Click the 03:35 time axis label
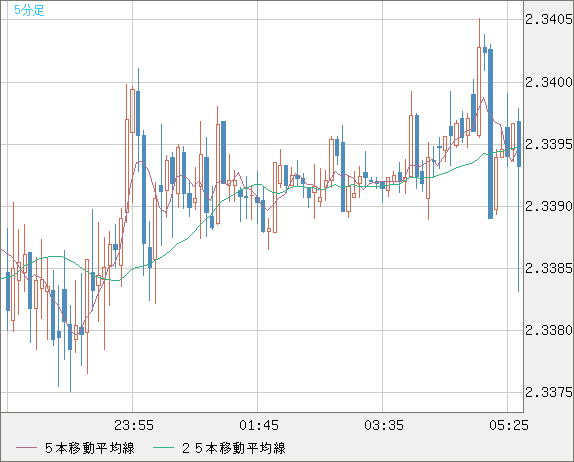 (384, 425)
